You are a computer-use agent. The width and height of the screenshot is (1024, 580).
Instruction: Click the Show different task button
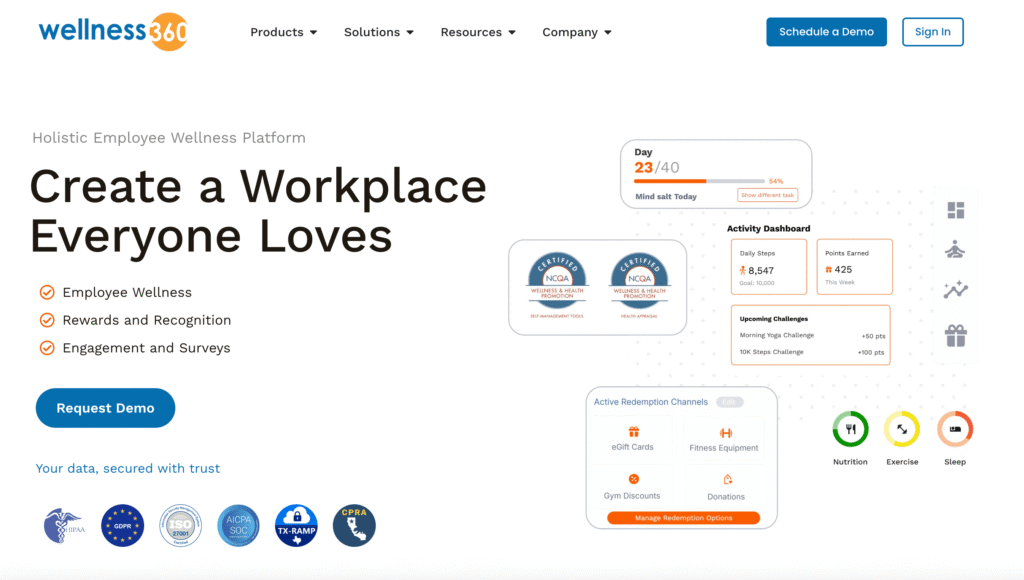[x=767, y=195]
